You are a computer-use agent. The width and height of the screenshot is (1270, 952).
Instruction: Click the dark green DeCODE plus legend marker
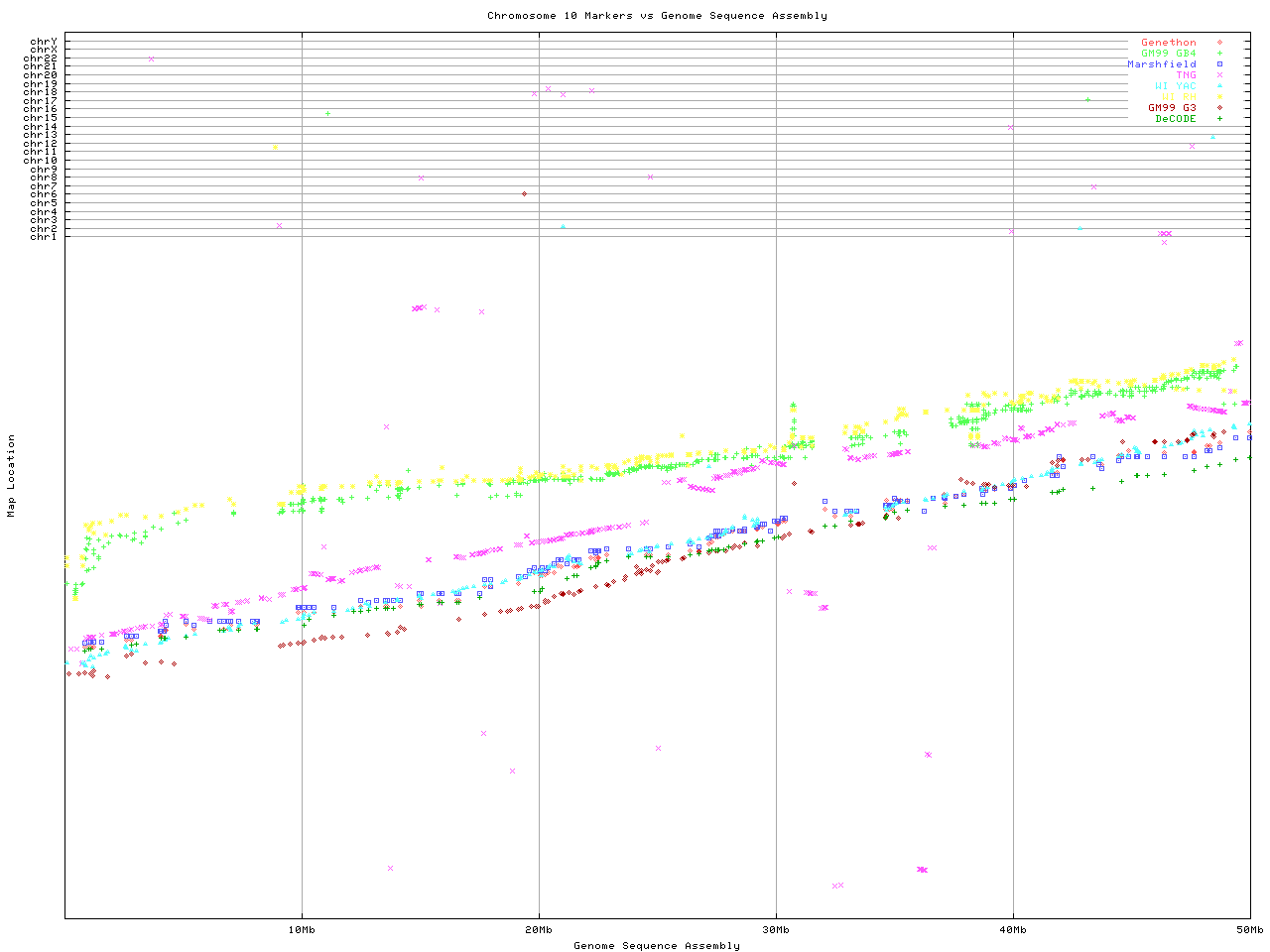(x=1219, y=119)
